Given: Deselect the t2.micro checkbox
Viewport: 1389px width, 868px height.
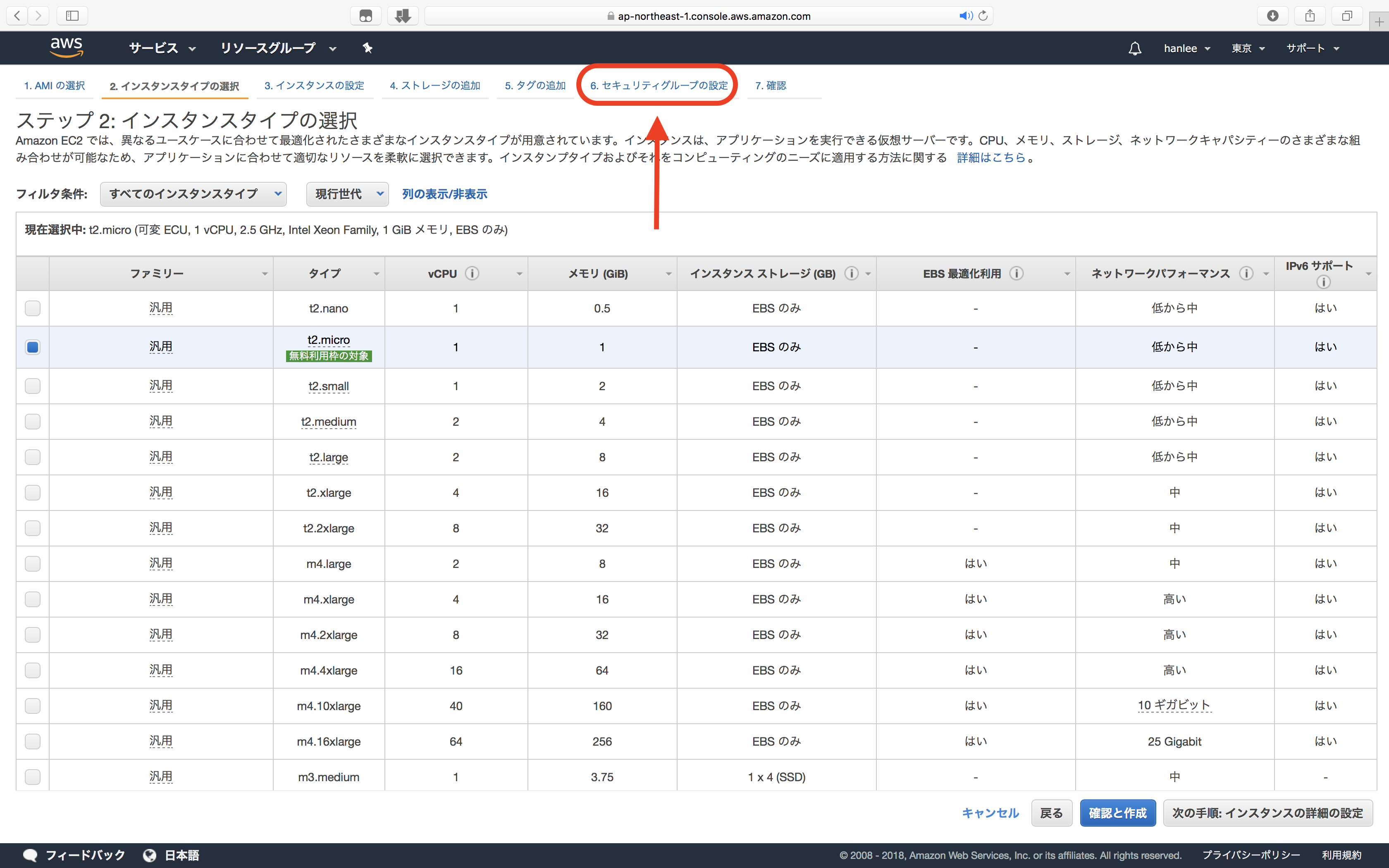Looking at the screenshot, I should tap(33, 347).
